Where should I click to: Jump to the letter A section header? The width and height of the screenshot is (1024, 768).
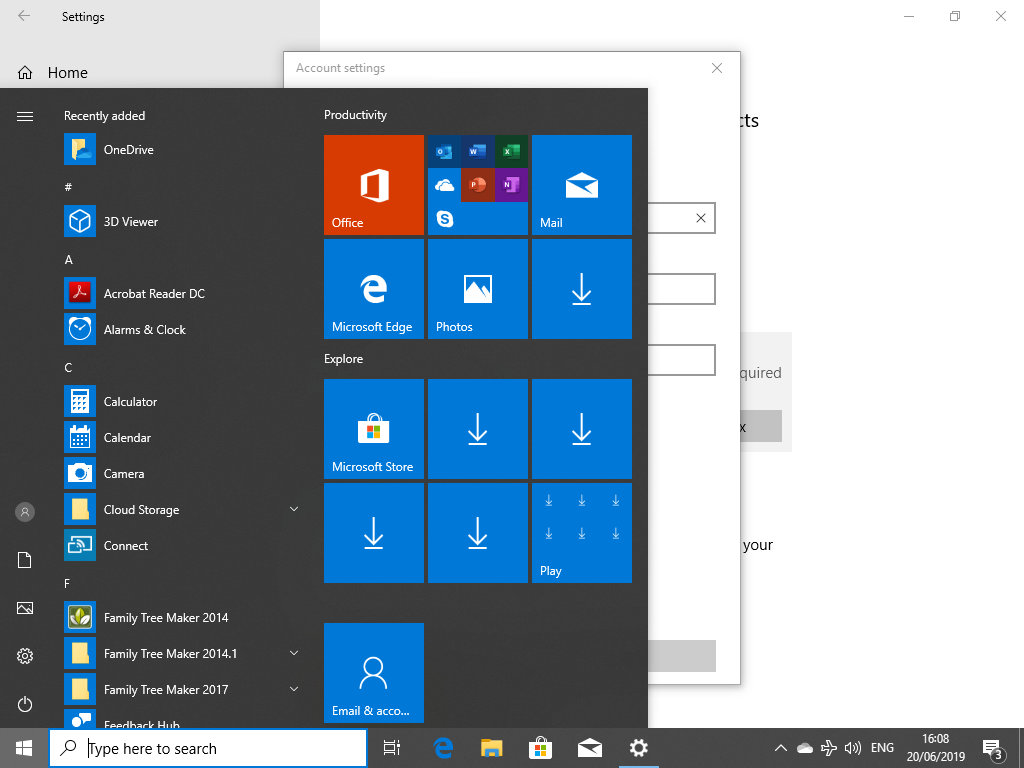point(69,260)
